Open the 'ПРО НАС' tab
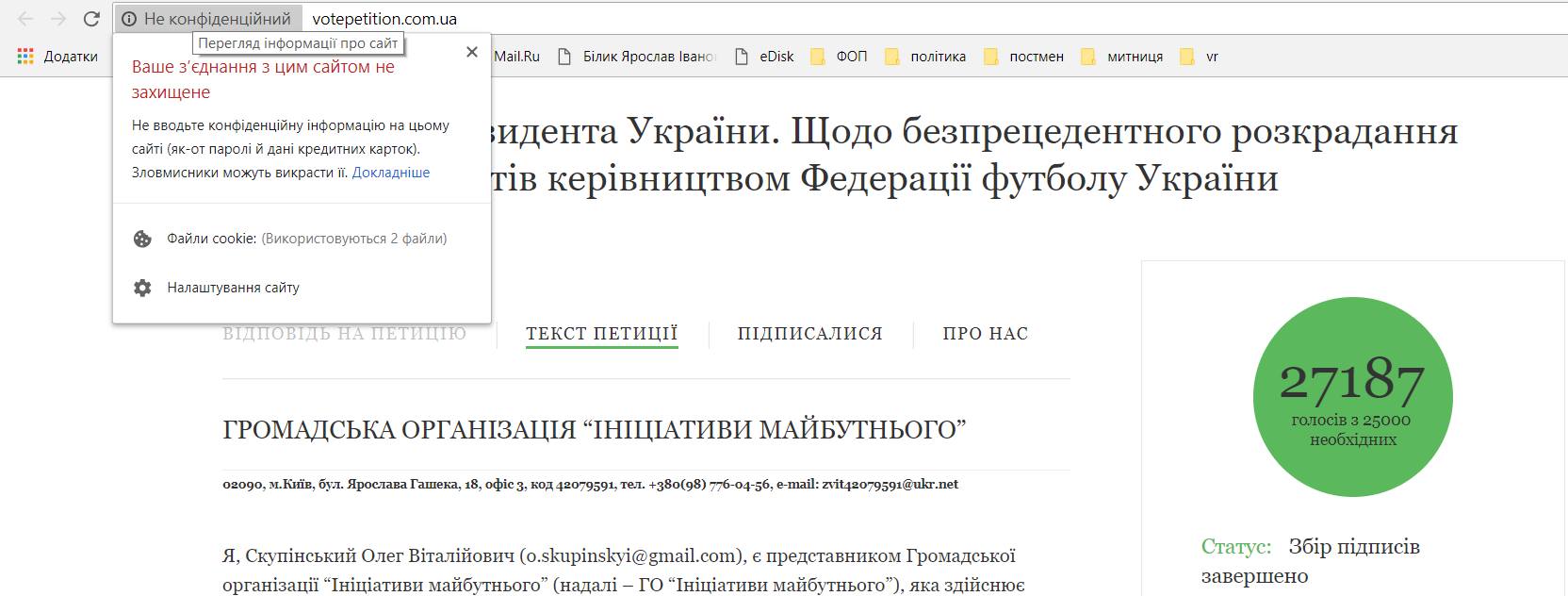The height and width of the screenshot is (596, 1568). 985,334
